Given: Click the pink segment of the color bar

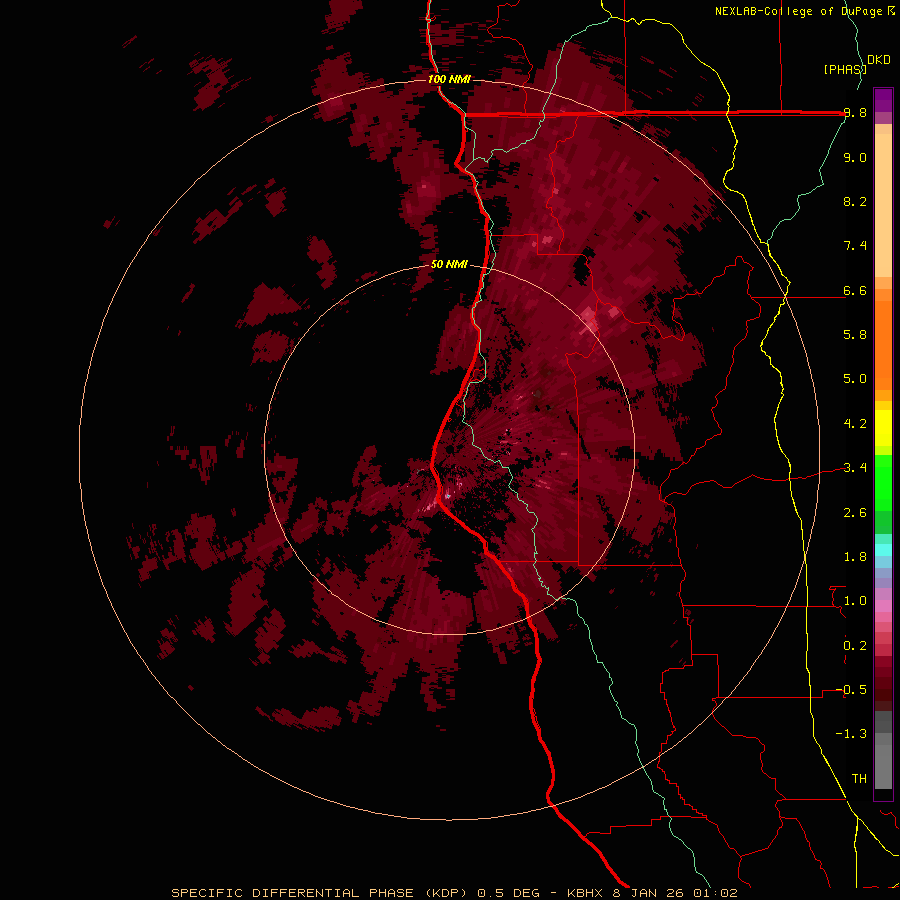Looking at the screenshot, I should (x=883, y=606).
